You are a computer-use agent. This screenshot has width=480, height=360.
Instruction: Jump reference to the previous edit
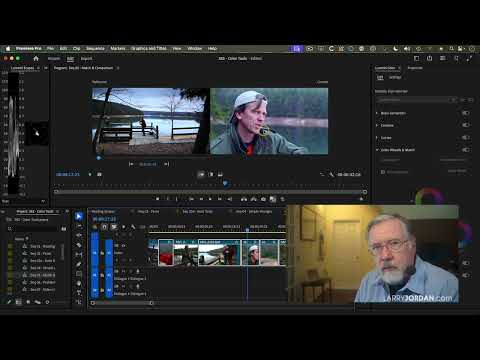131,164
